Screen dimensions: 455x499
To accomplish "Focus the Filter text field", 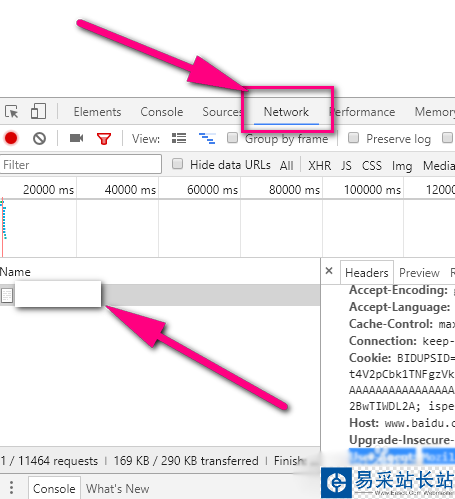I will pyautogui.click(x=81, y=164).
